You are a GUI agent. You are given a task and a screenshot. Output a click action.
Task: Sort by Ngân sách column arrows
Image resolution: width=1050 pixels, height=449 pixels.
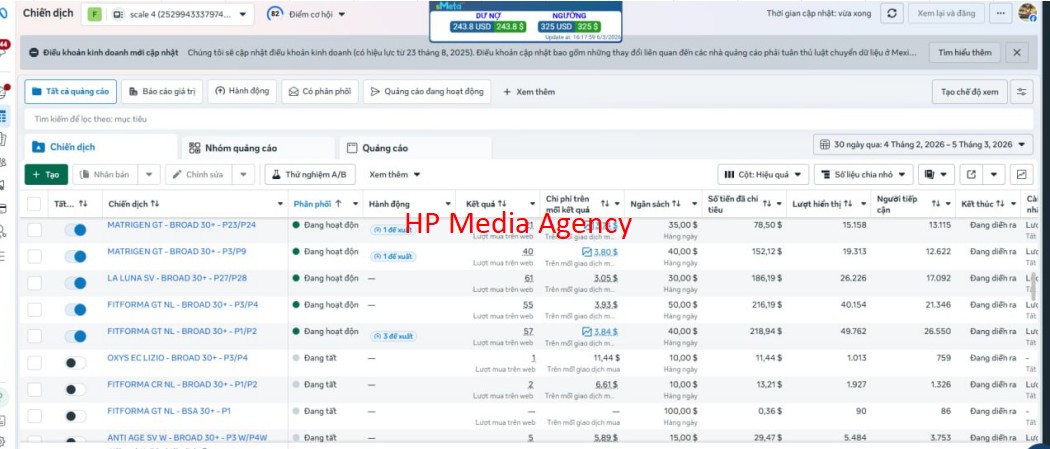[x=676, y=203]
